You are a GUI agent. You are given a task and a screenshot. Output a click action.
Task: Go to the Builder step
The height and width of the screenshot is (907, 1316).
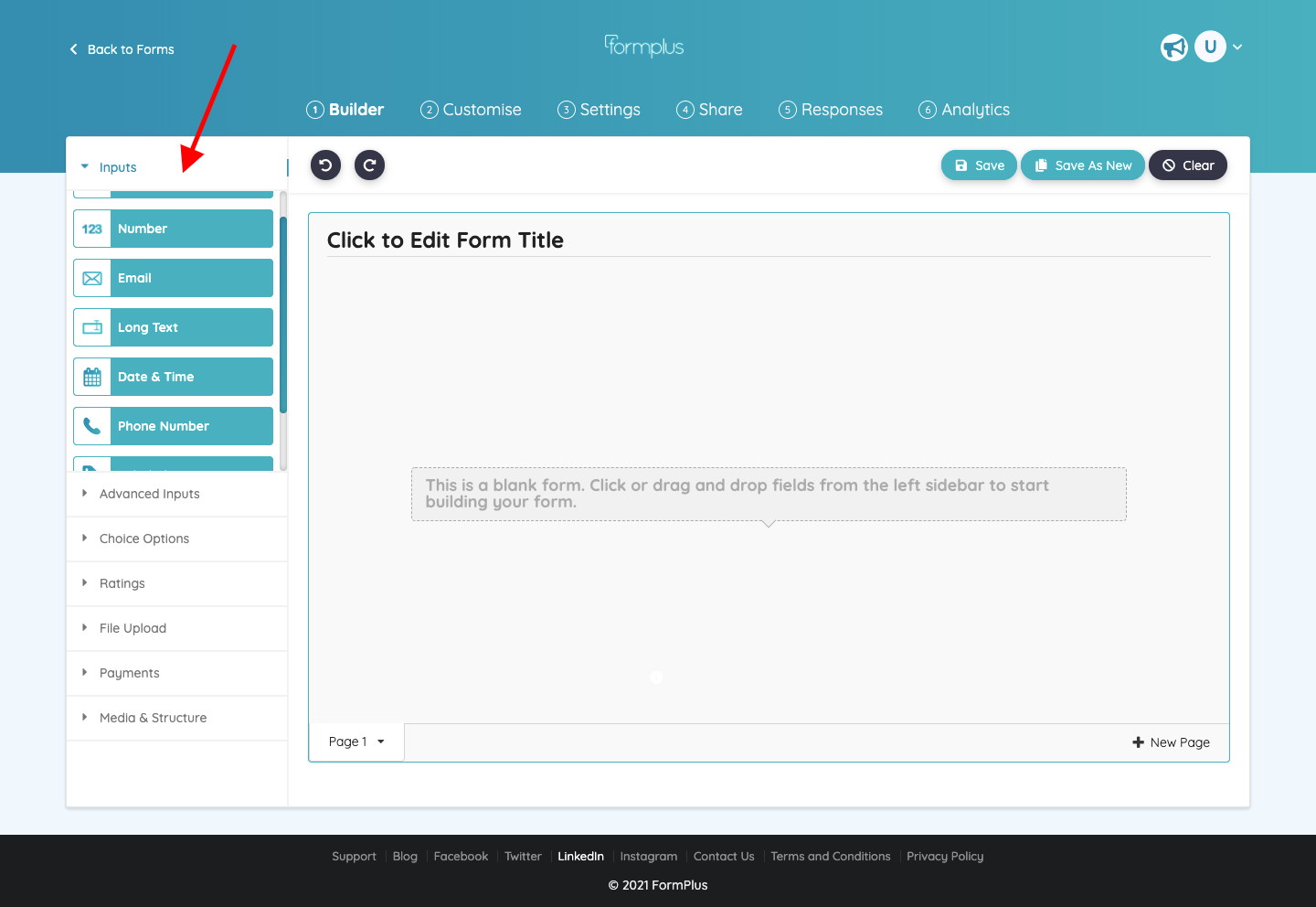(345, 110)
